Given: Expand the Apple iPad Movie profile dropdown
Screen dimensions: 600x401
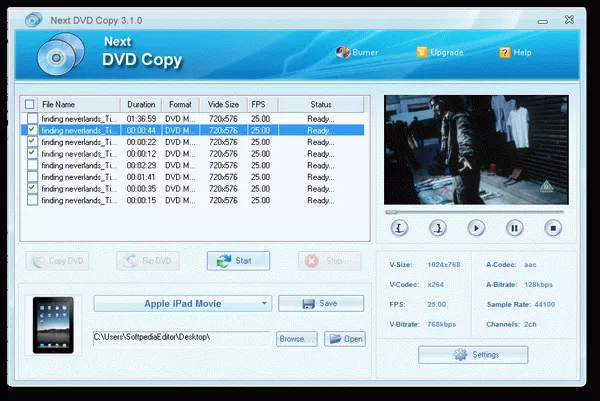Looking at the screenshot, I should (264, 303).
